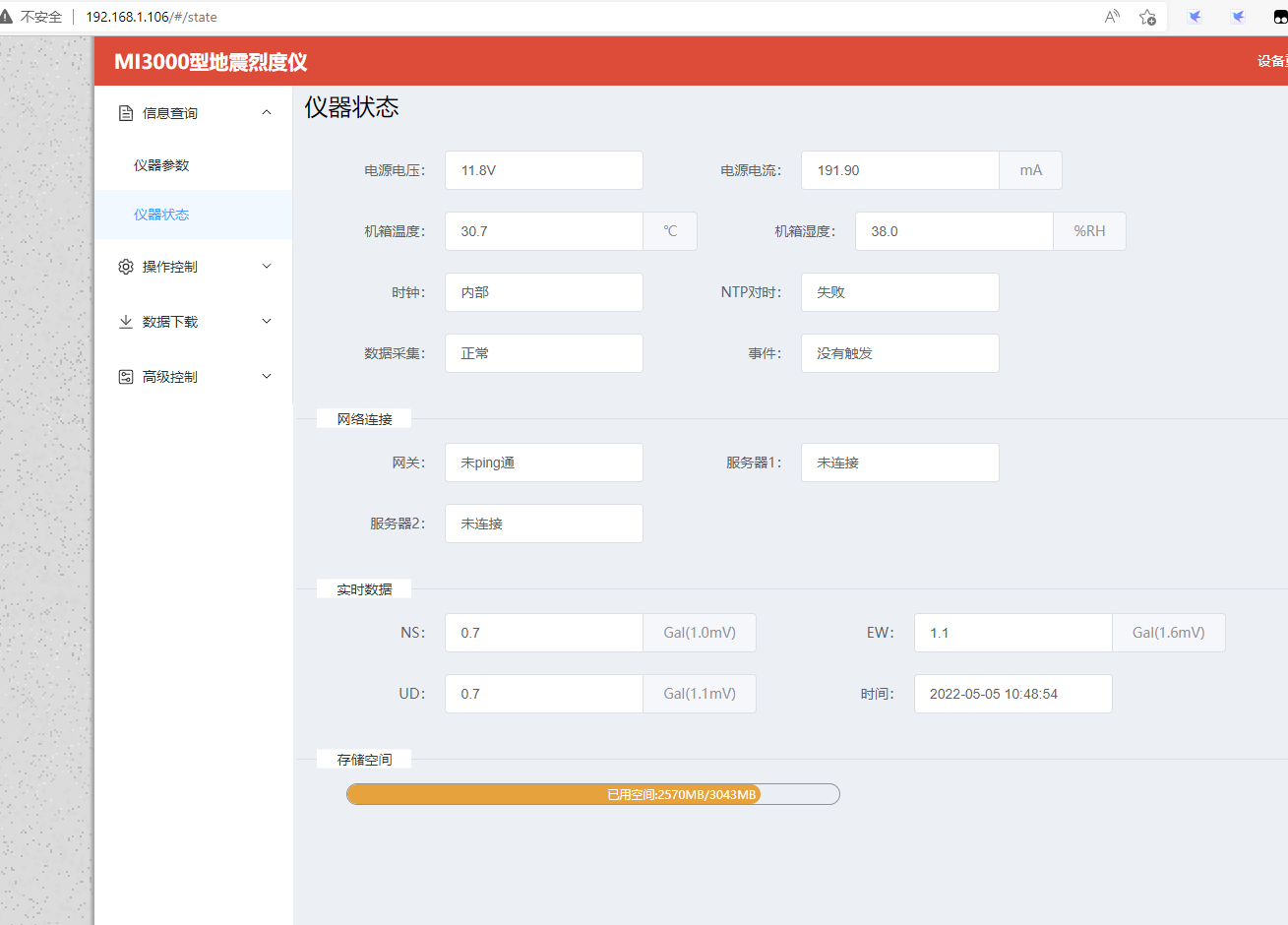This screenshot has height=925, width=1288.
Task: Select the 仪器状态 menu item
Action: pyautogui.click(x=194, y=215)
